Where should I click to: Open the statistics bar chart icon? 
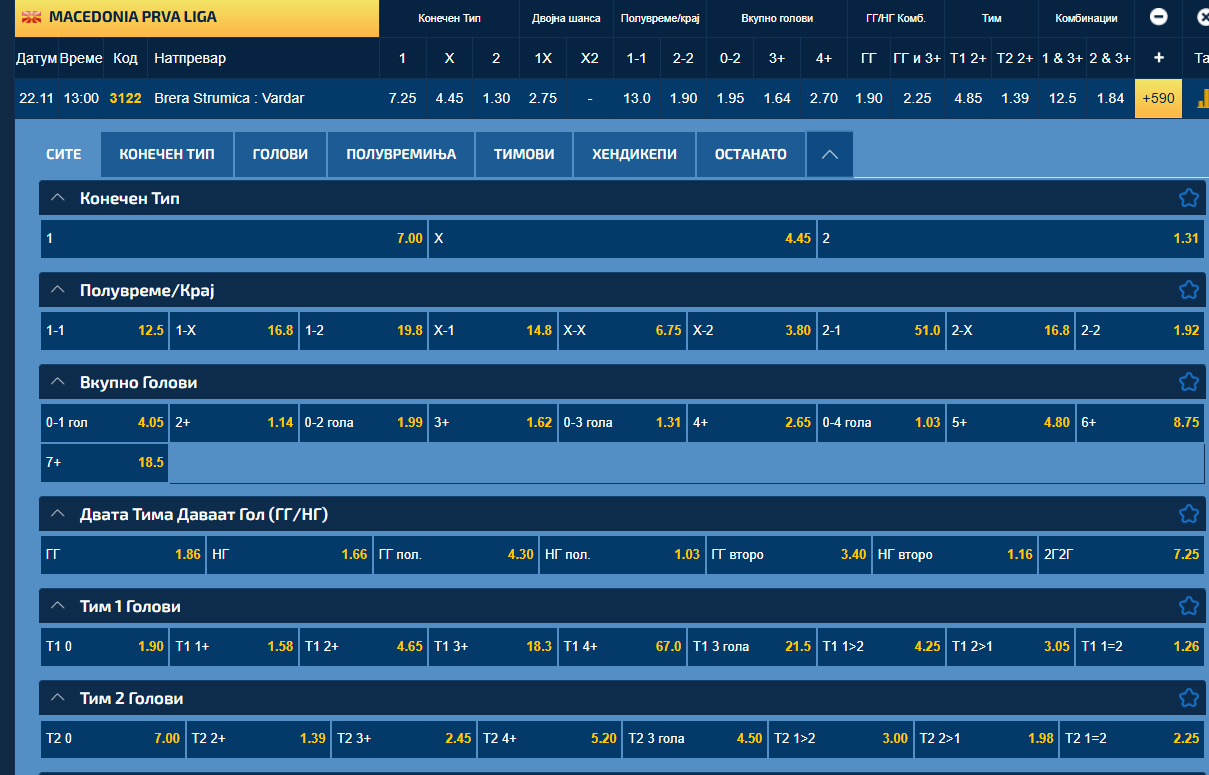click(1201, 98)
